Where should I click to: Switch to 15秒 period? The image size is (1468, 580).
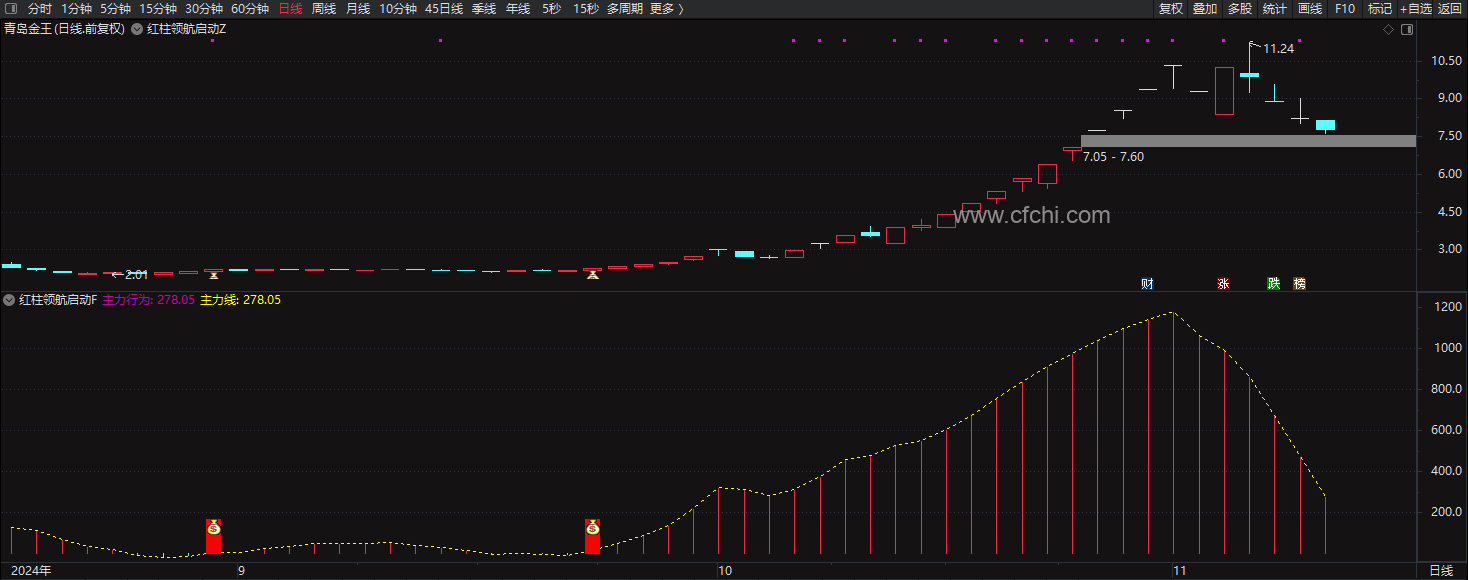click(x=586, y=8)
